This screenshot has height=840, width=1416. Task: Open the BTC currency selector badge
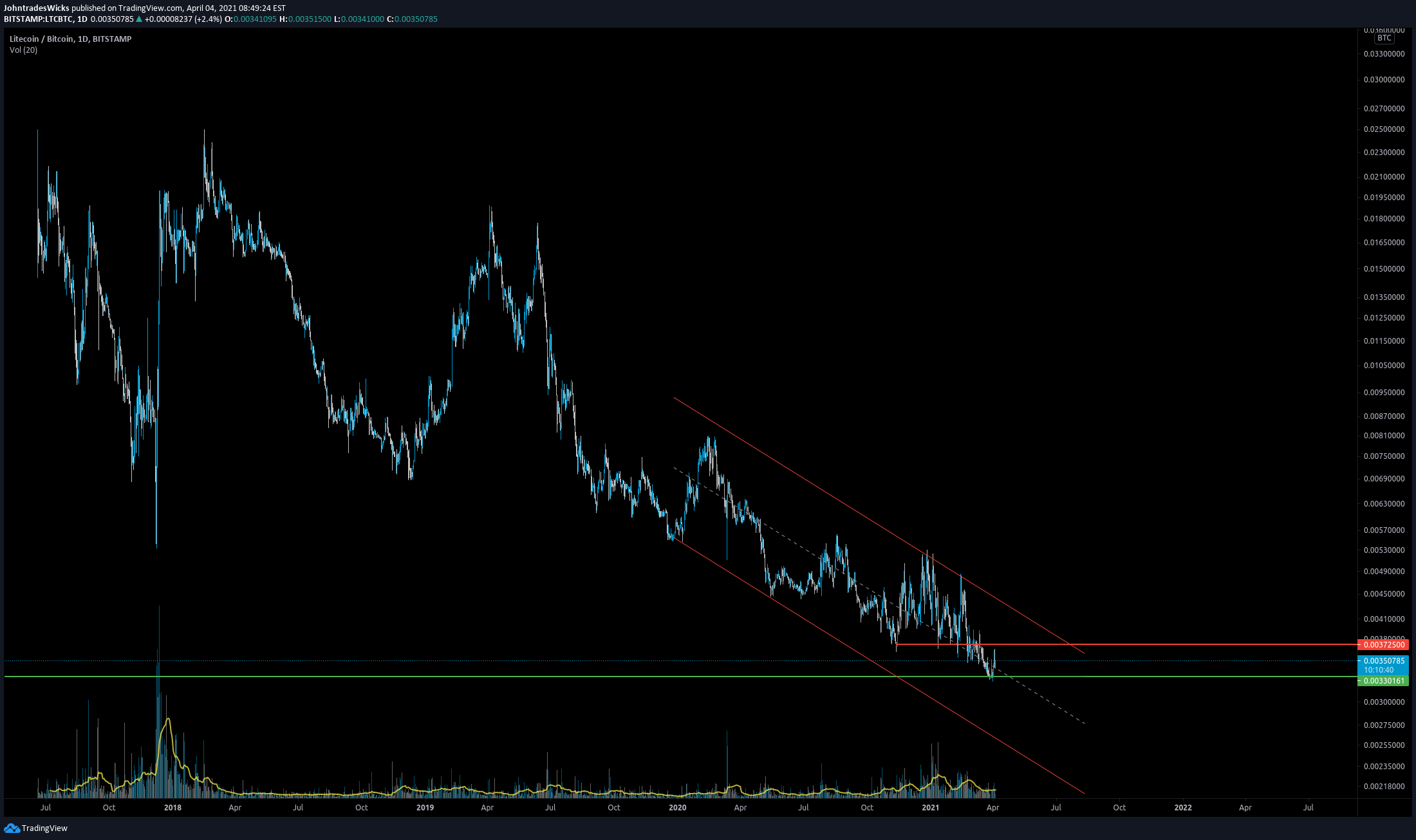(x=1384, y=38)
